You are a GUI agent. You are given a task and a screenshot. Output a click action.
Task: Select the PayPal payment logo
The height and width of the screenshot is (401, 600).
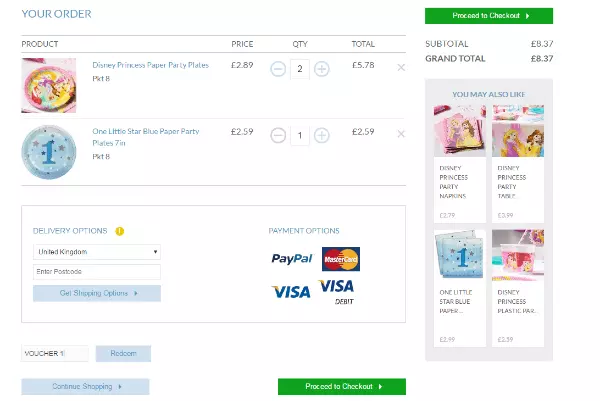click(x=292, y=259)
